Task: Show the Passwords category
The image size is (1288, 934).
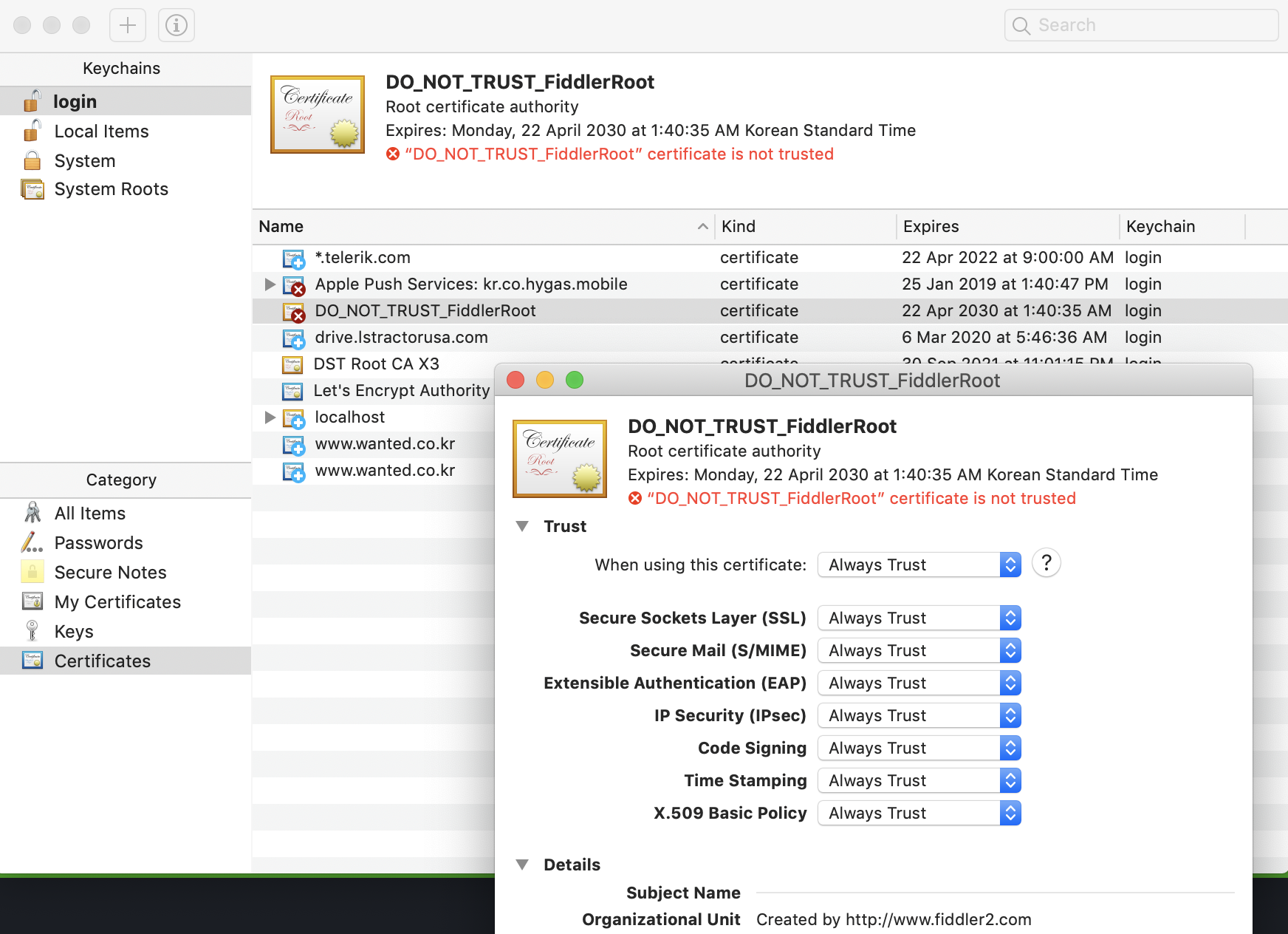Action: 126,542
